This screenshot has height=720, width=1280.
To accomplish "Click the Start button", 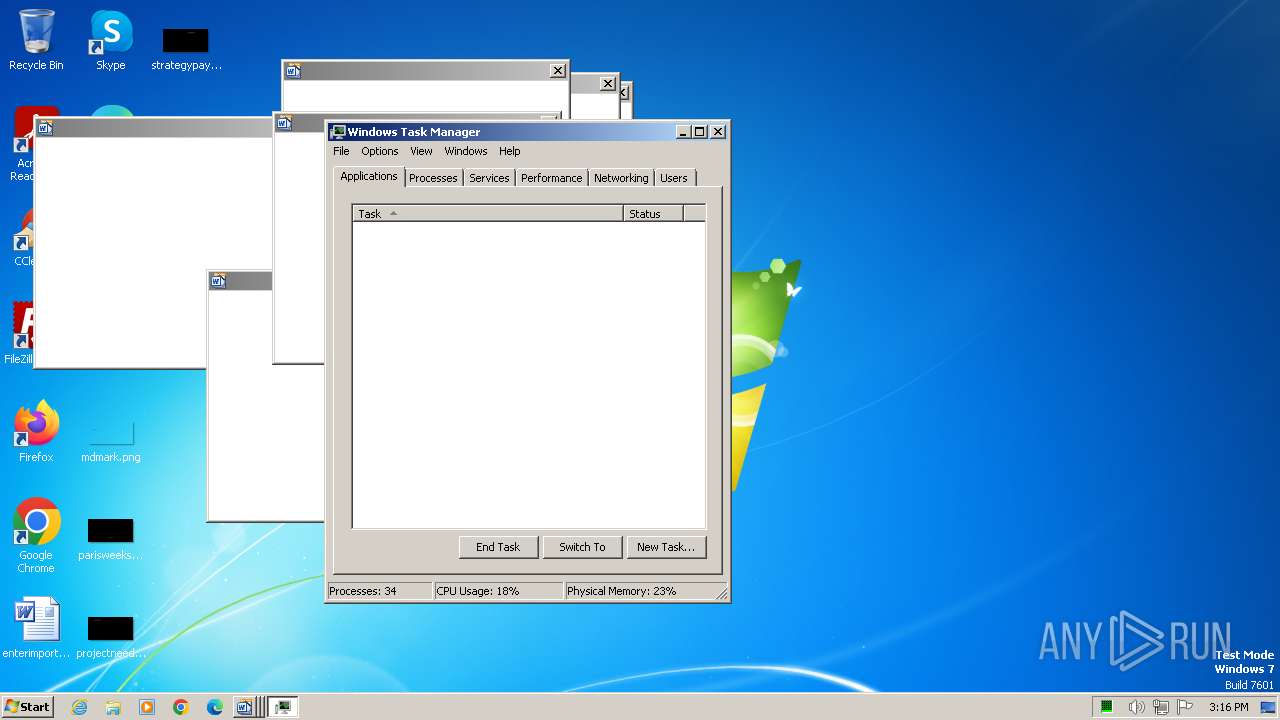I will point(27,706).
